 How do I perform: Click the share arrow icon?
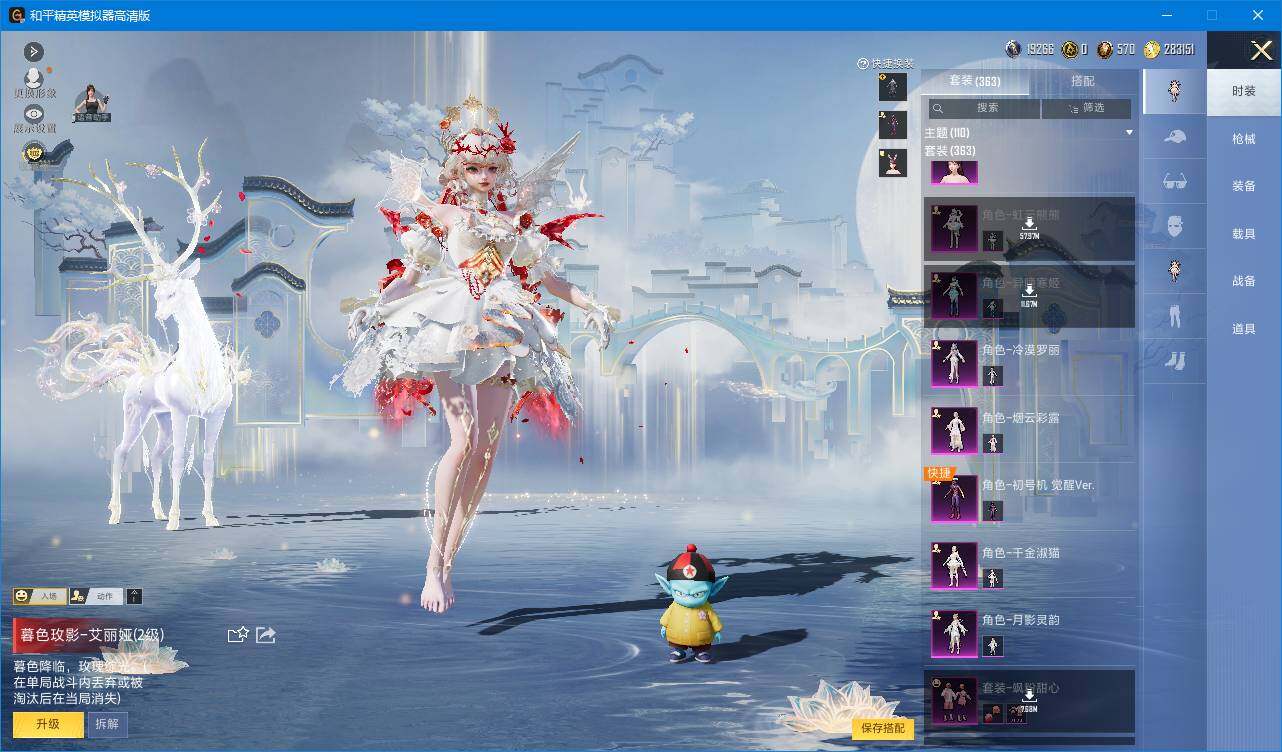(x=266, y=634)
